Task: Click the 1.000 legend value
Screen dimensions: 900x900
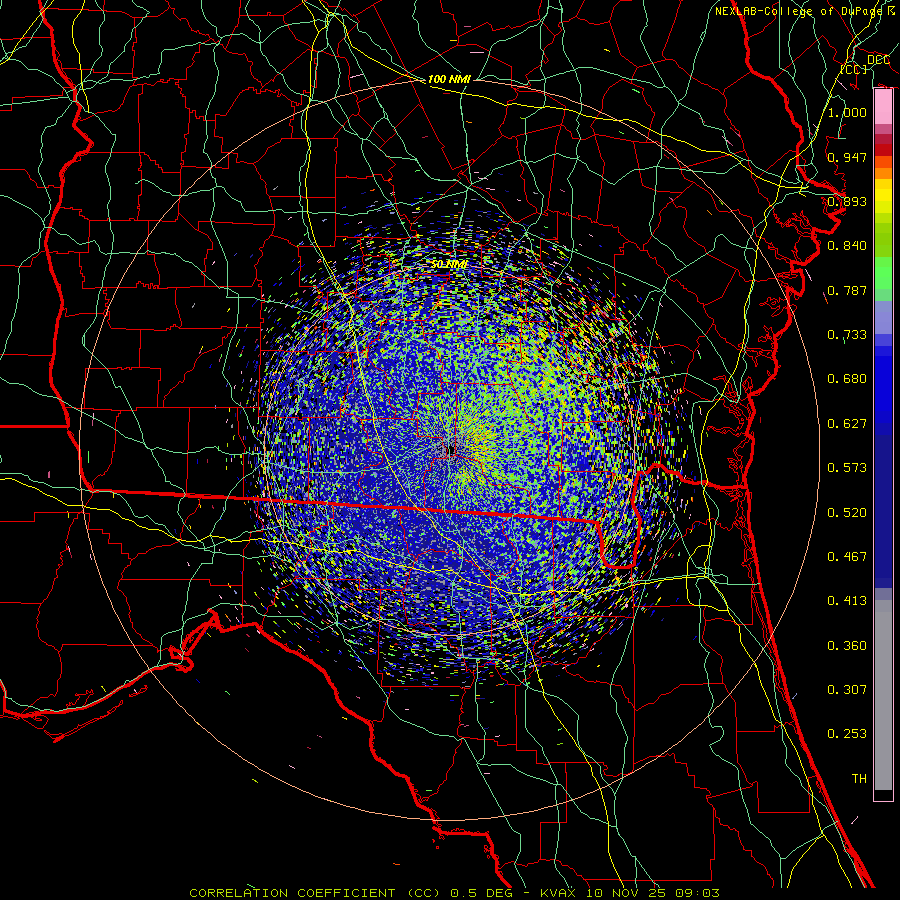Action: coord(847,112)
